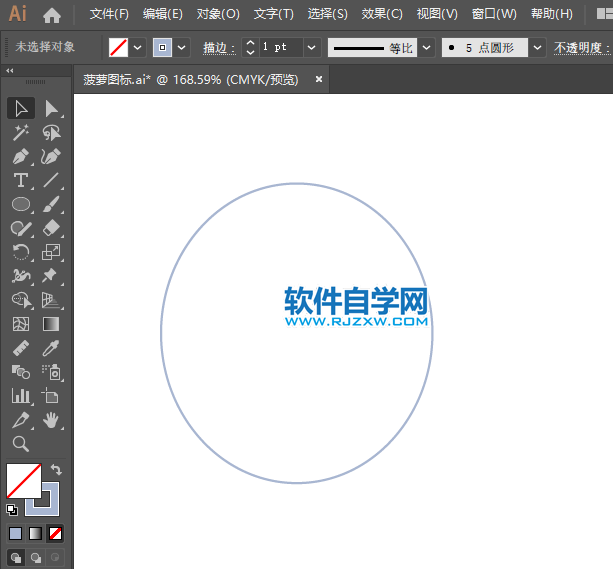Select the Zoom magnifier tool
613x569 pixels.
coord(21,444)
